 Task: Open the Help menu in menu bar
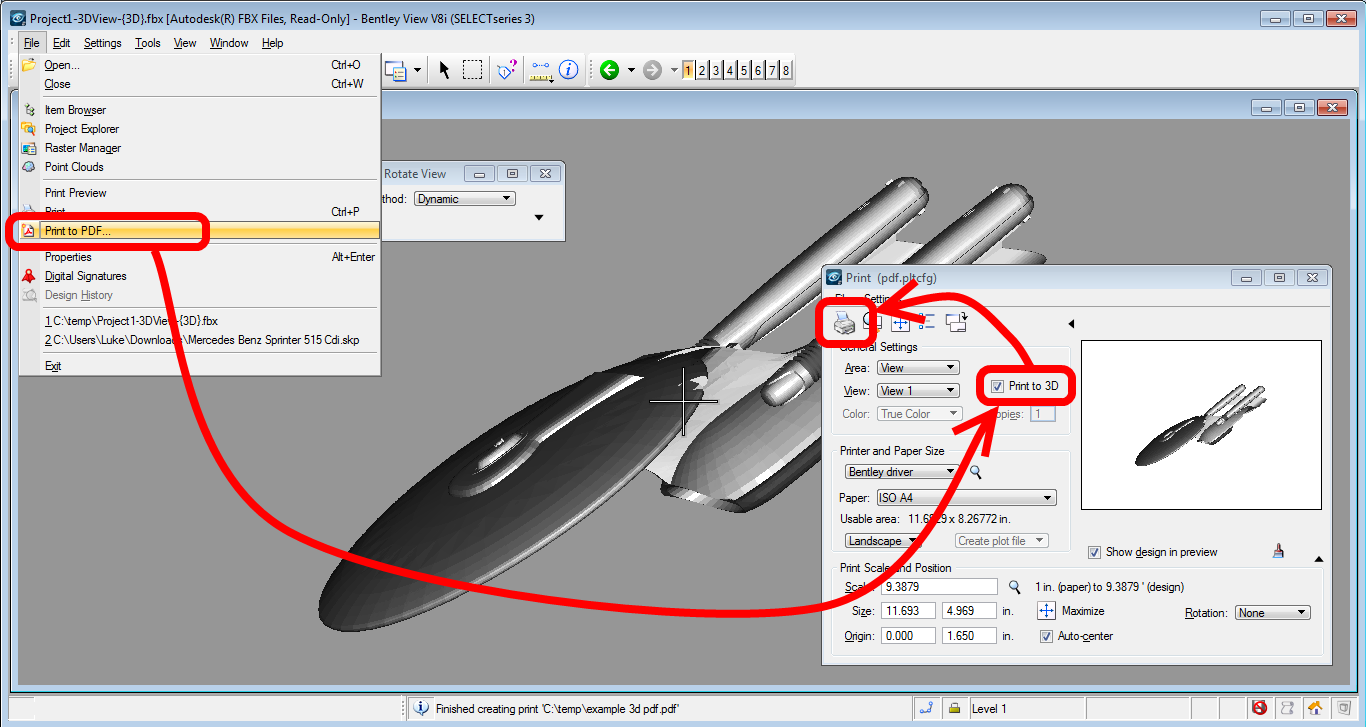[272, 43]
